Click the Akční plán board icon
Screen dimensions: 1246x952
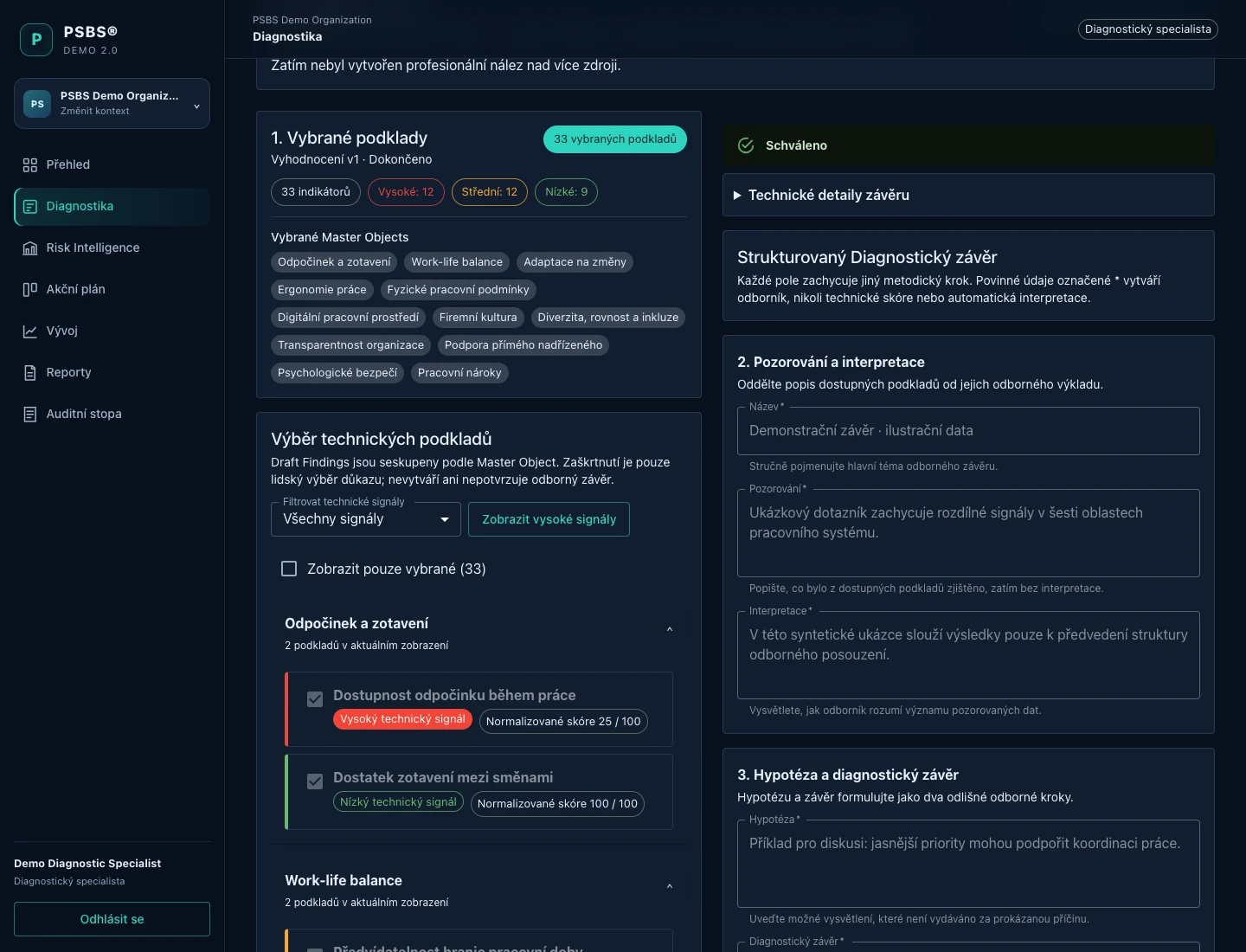click(x=30, y=289)
